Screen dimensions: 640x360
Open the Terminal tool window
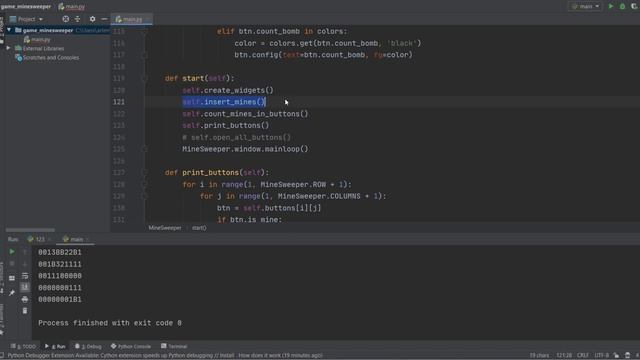coord(174,346)
